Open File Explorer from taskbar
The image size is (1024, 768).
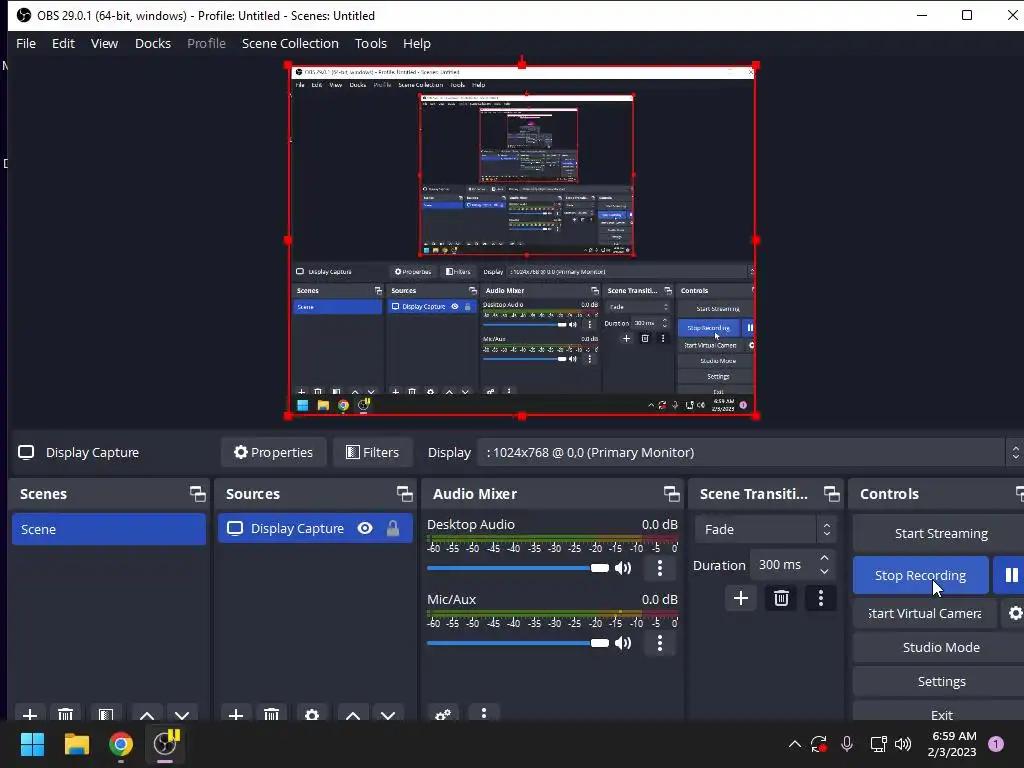(x=76, y=744)
